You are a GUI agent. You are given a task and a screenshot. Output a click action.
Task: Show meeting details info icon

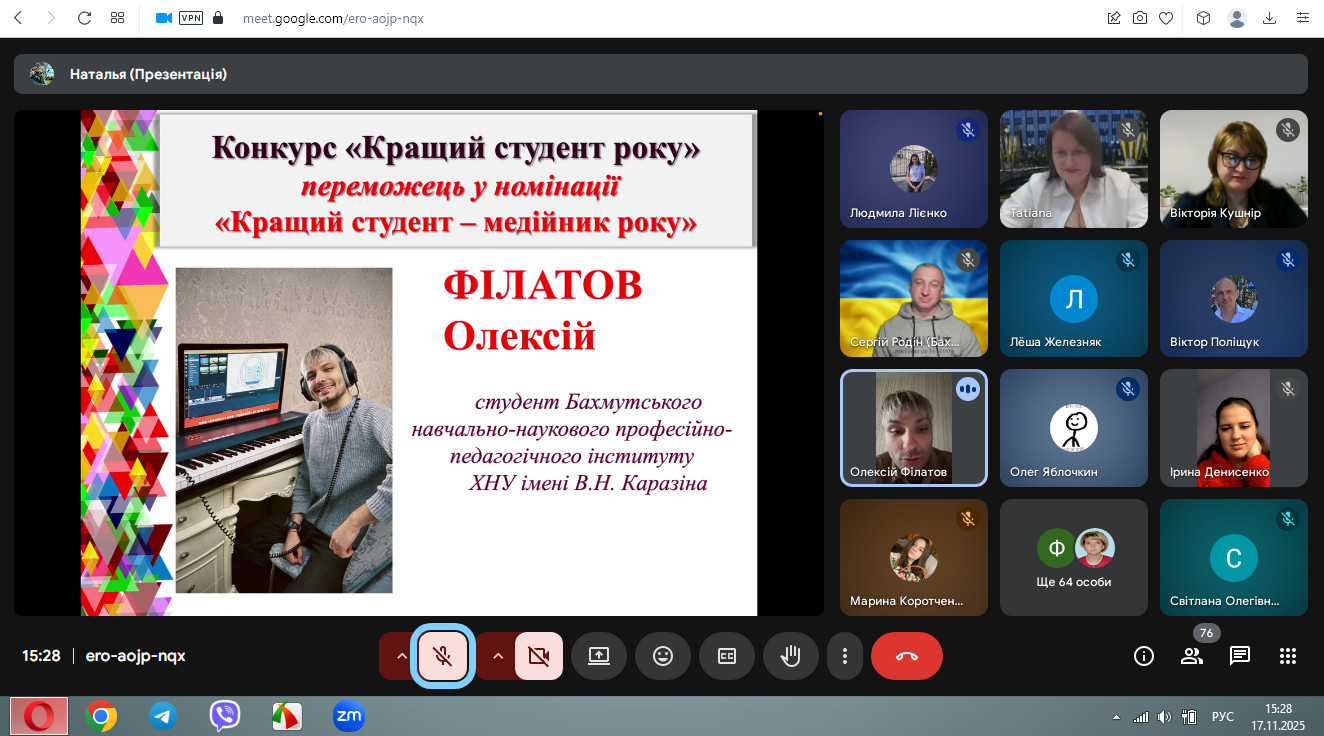[1143, 656]
